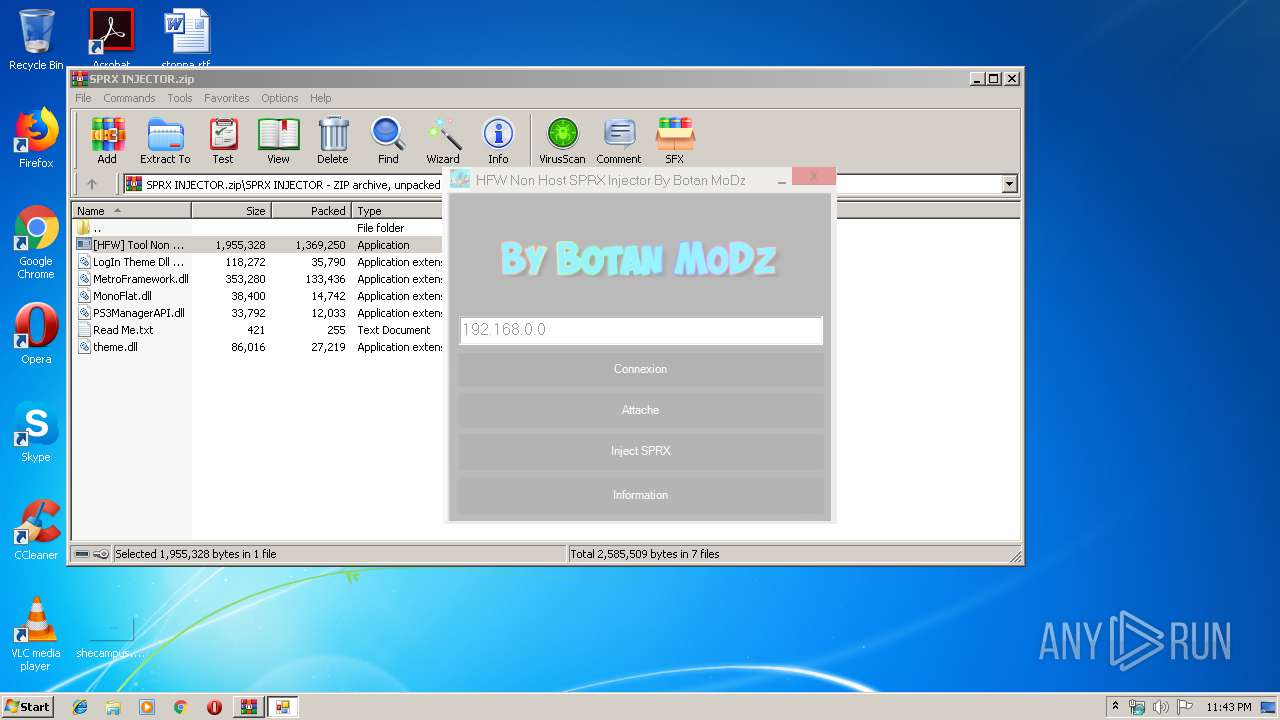Sort file list by Packed column
Image resolution: width=1280 pixels, height=720 pixels.
click(x=311, y=211)
